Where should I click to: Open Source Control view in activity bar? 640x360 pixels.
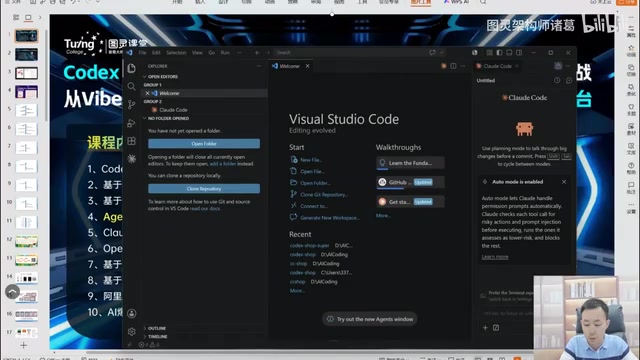click(x=131, y=104)
